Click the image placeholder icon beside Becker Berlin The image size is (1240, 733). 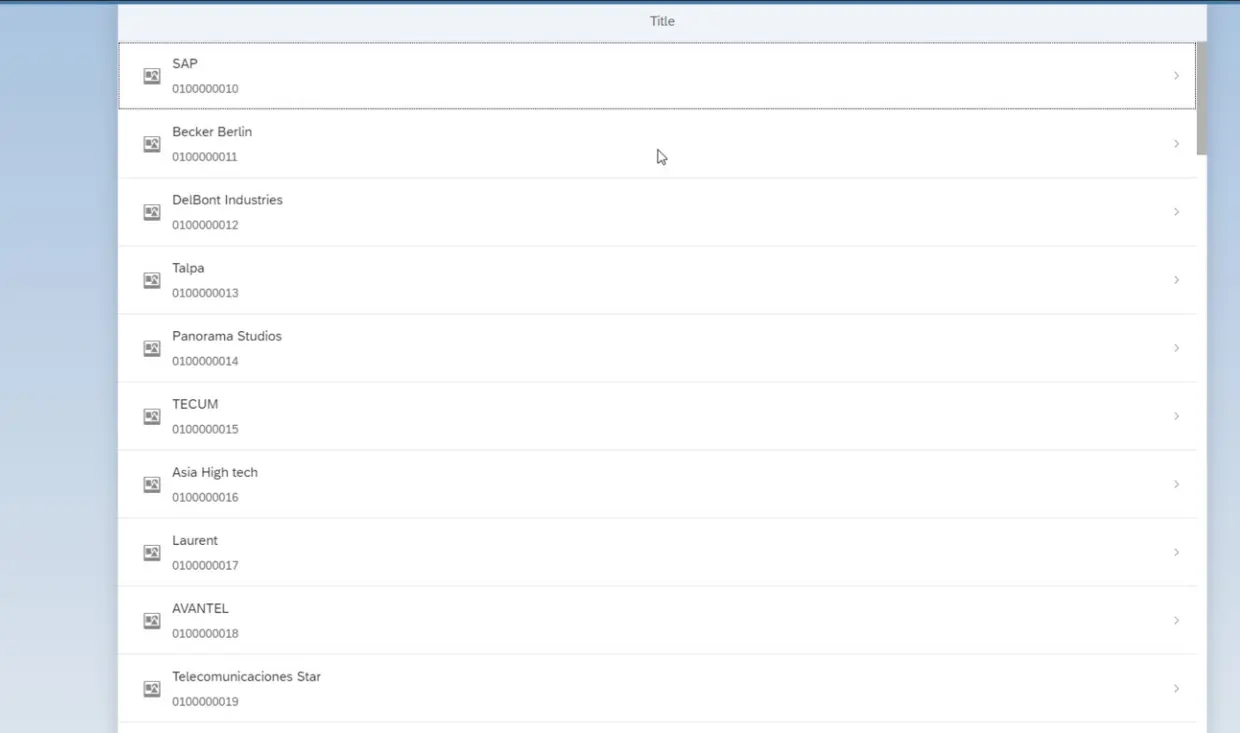[x=152, y=144]
